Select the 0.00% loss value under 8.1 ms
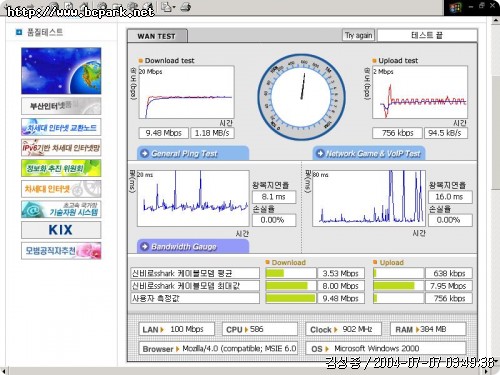 tap(274, 220)
